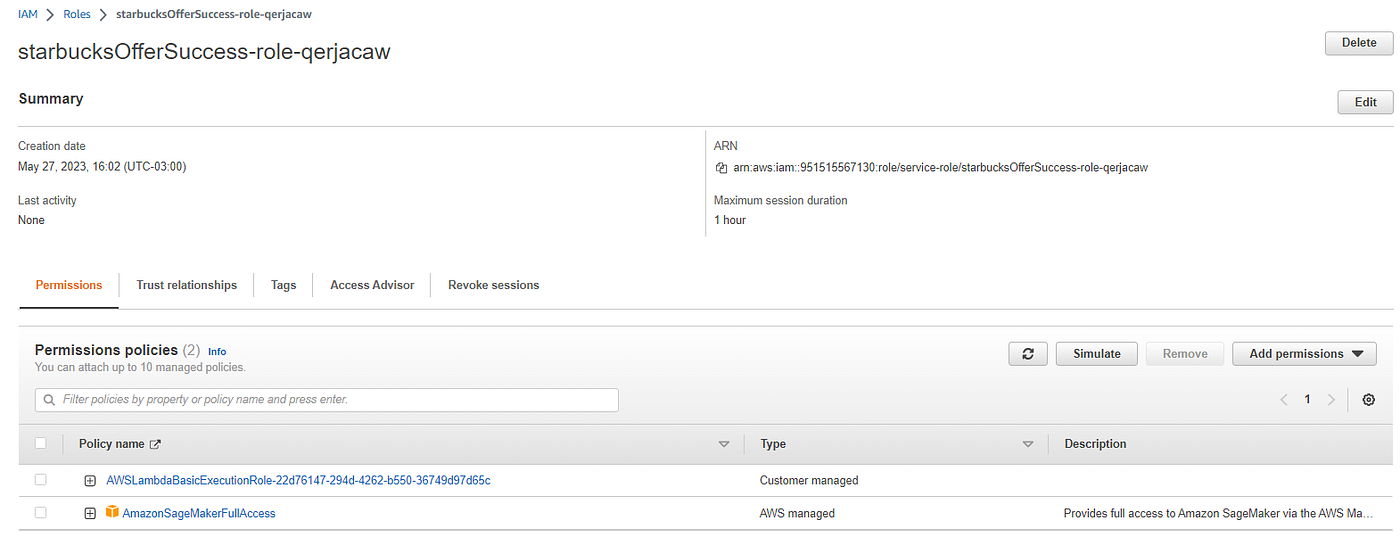This screenshot has height=539, width=1400.
Task: Click the creation date 'May 27, 2023, 16:02 (UTC-03:00)'
Action: tap(102, 166)
